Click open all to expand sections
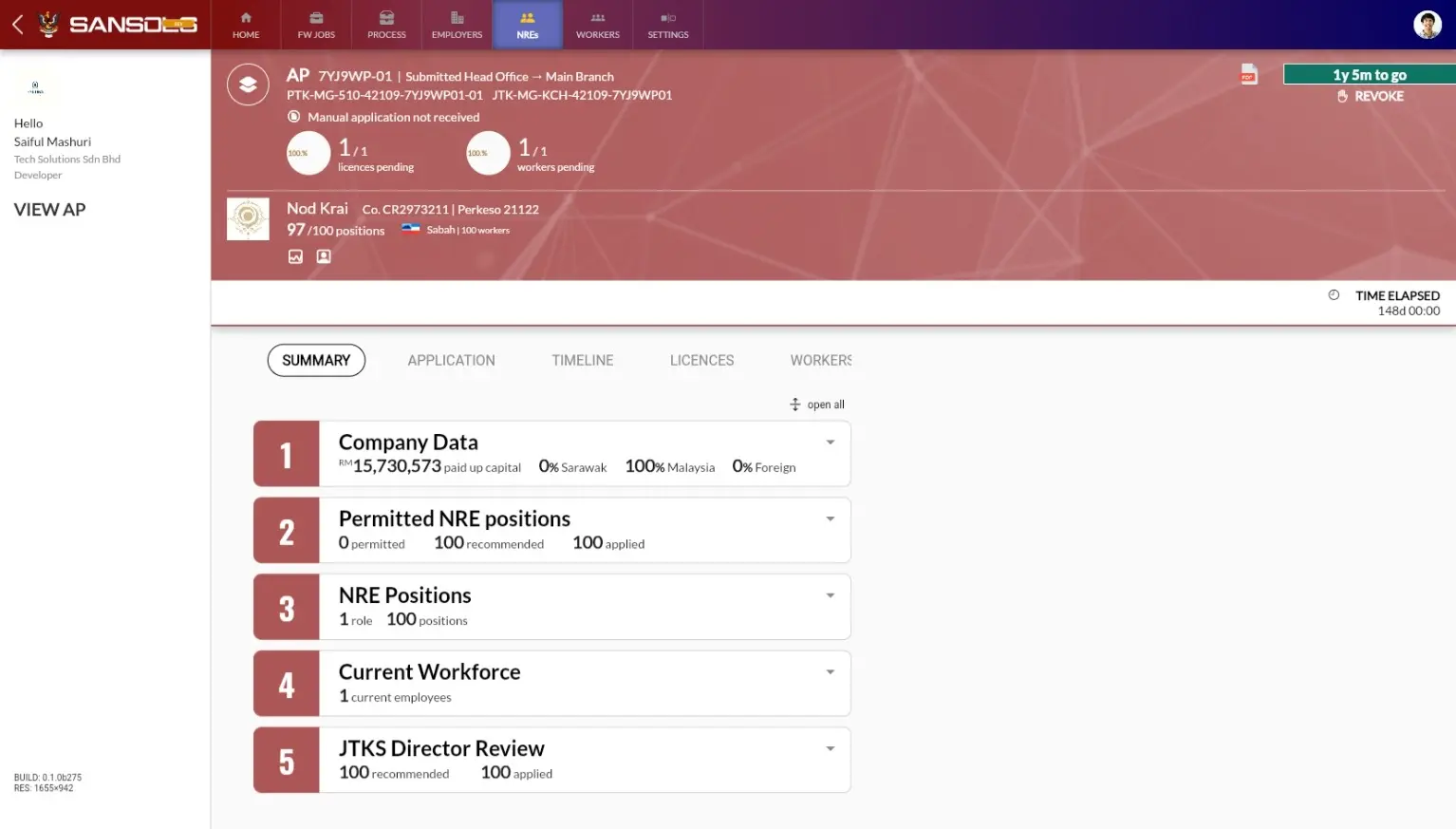Image resolution: width=1456 pixels, height=829 pixels. point(817,405)
